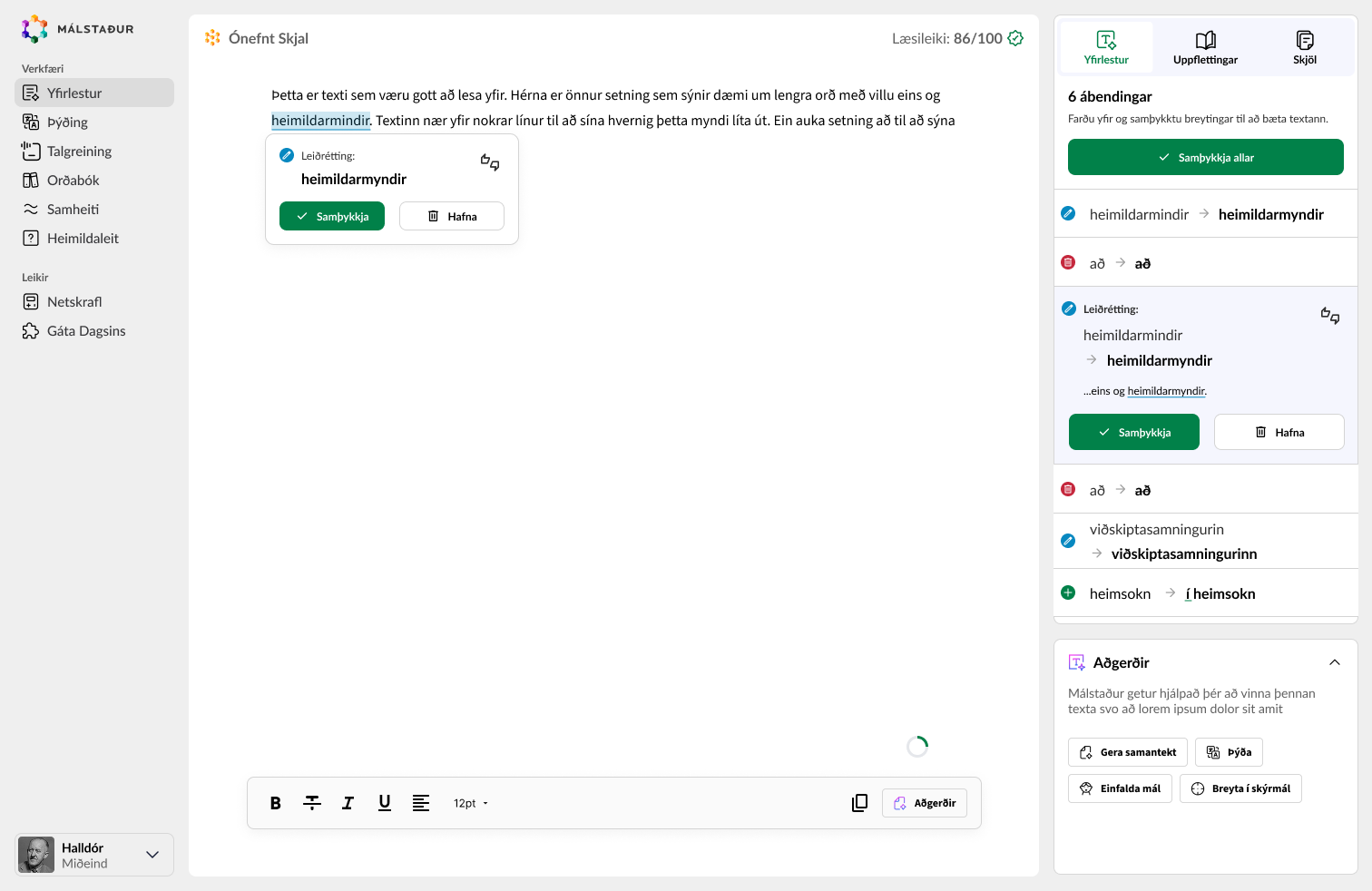
Task: Toggle bold formatting in editor toolbar
Action: [x=276, y=803]
